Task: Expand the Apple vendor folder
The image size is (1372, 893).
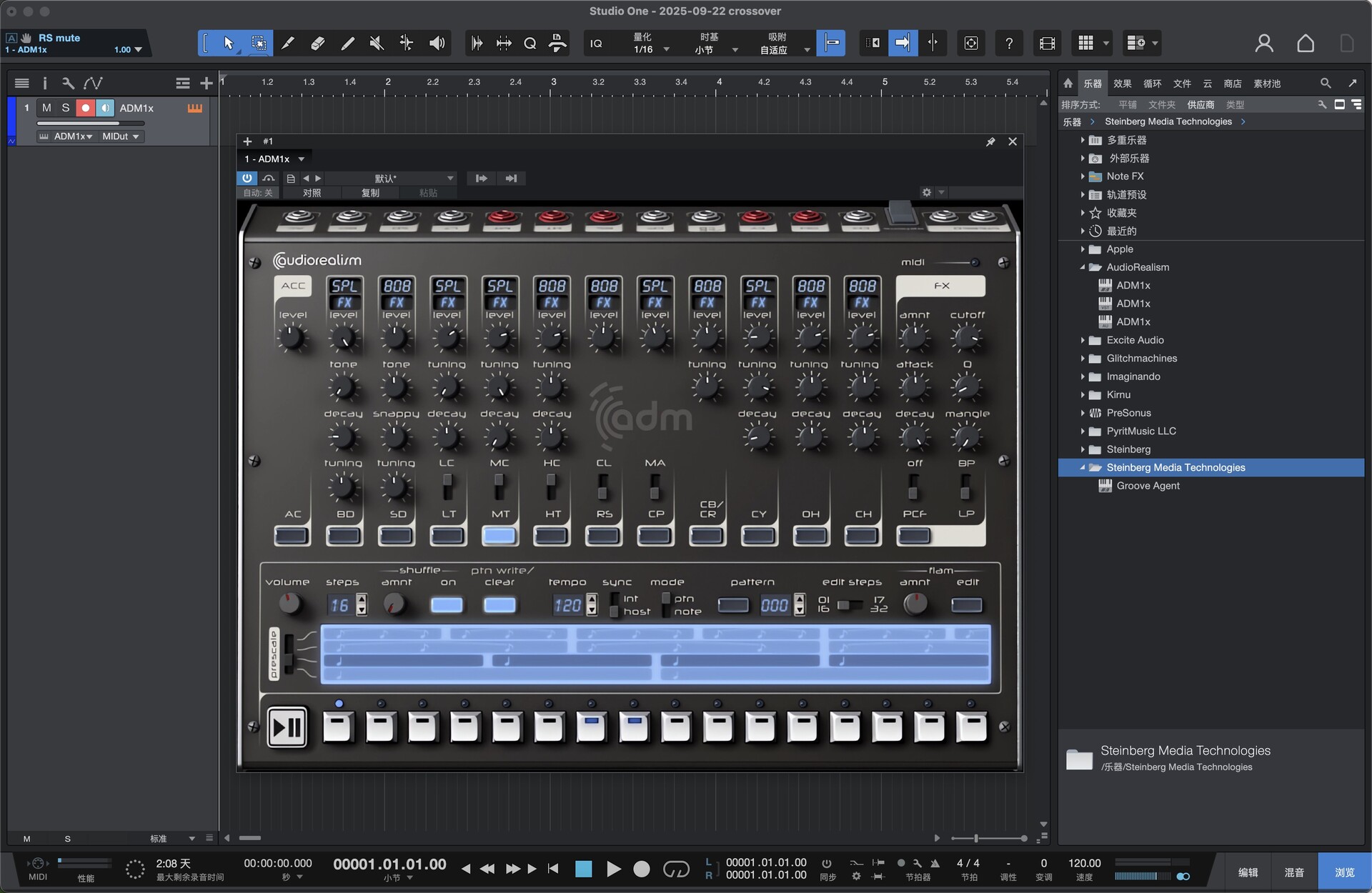Action: tap(1083, 249)
